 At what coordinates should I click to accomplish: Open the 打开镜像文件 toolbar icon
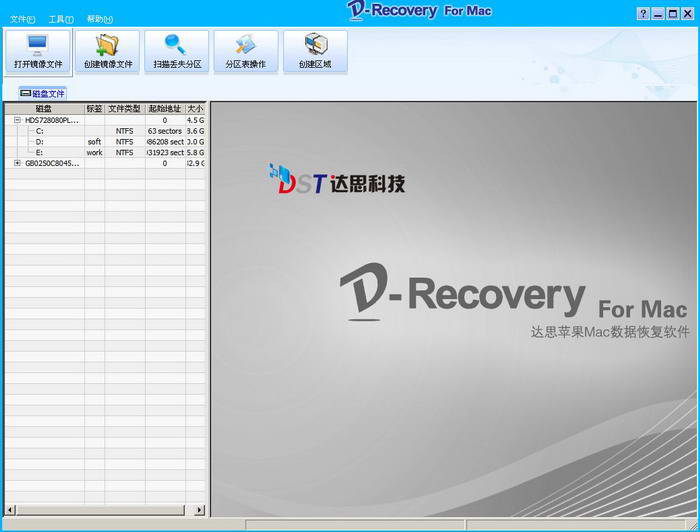pyautogui.click(x=38, y=52)
